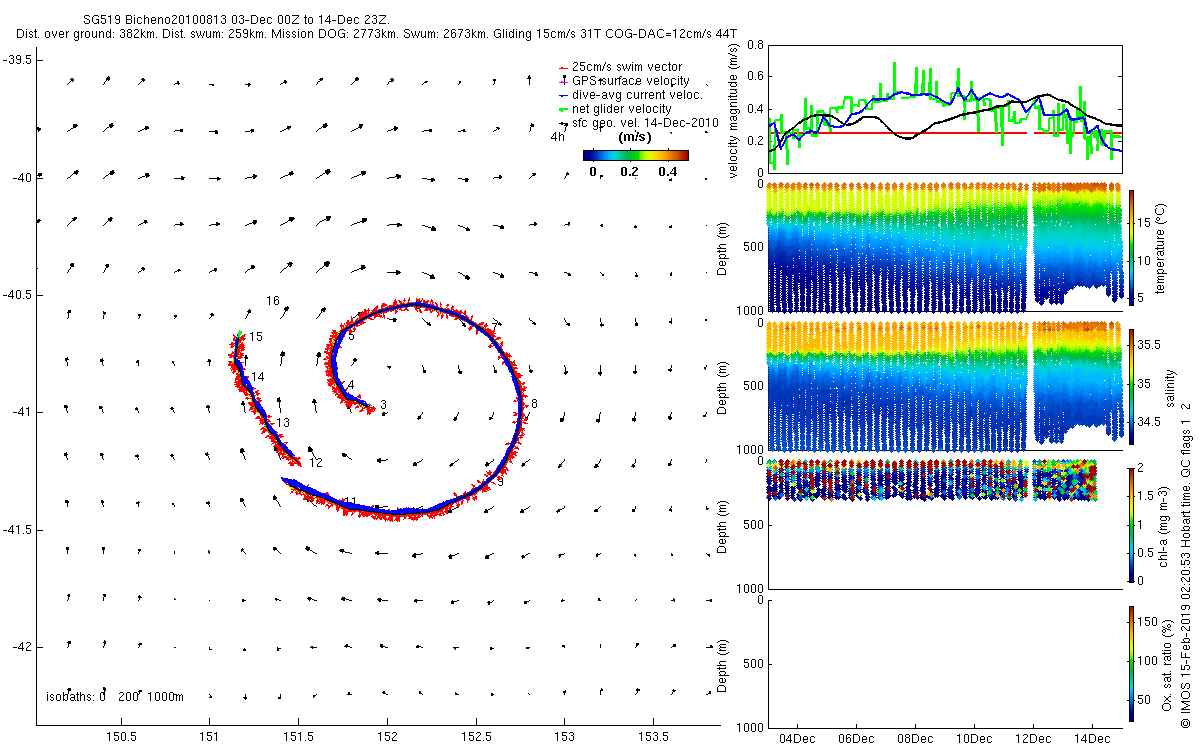Click the '152.5' longitude tick label

[x=476, y=738]
